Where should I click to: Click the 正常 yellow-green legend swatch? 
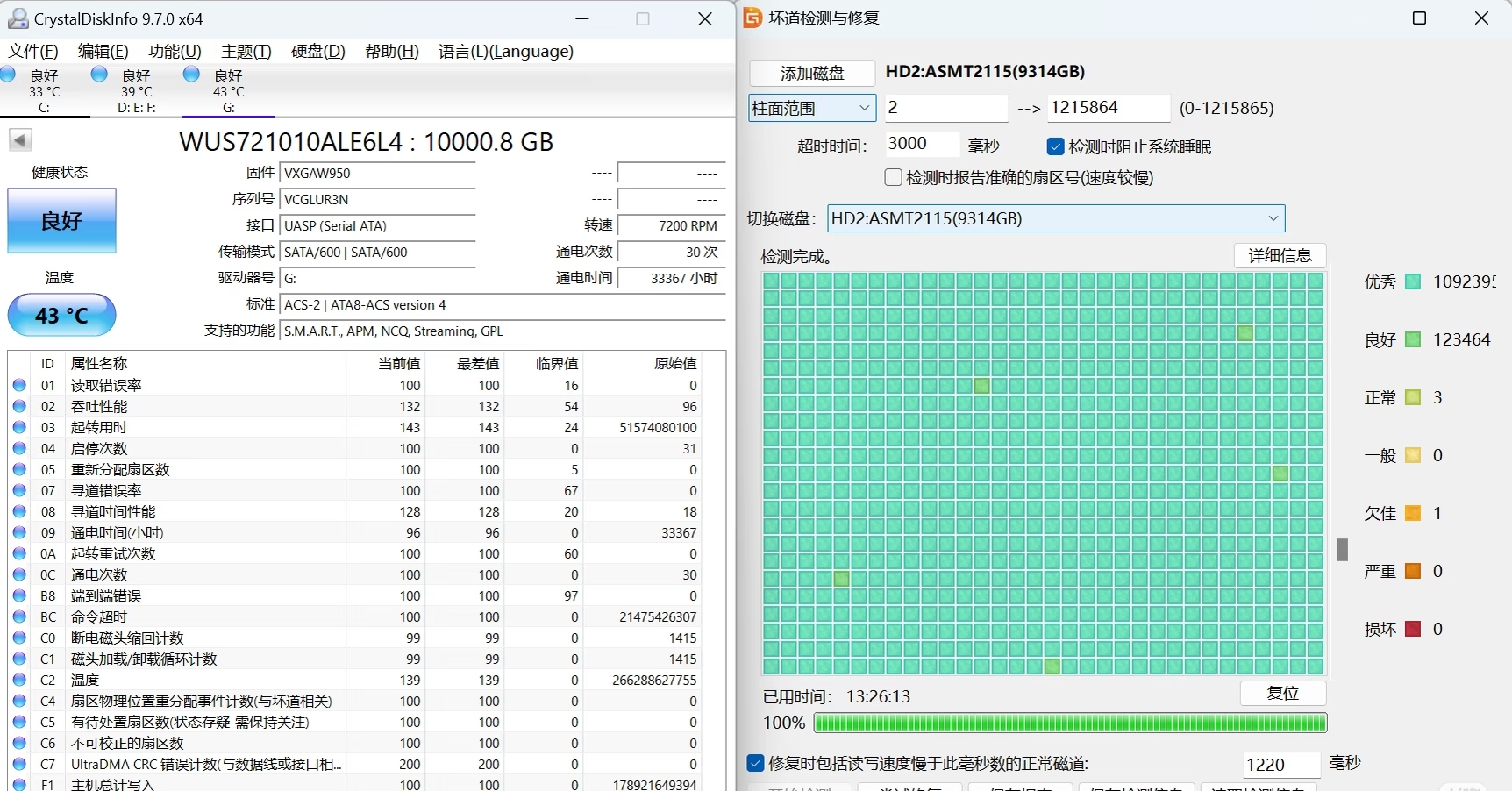1413,397
